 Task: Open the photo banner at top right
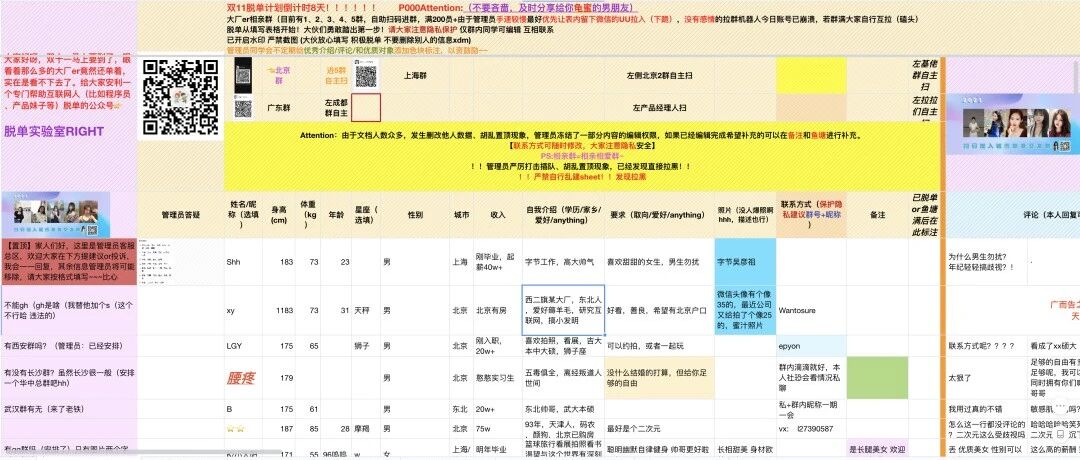pyautogui.click(x=1010, y=124)
